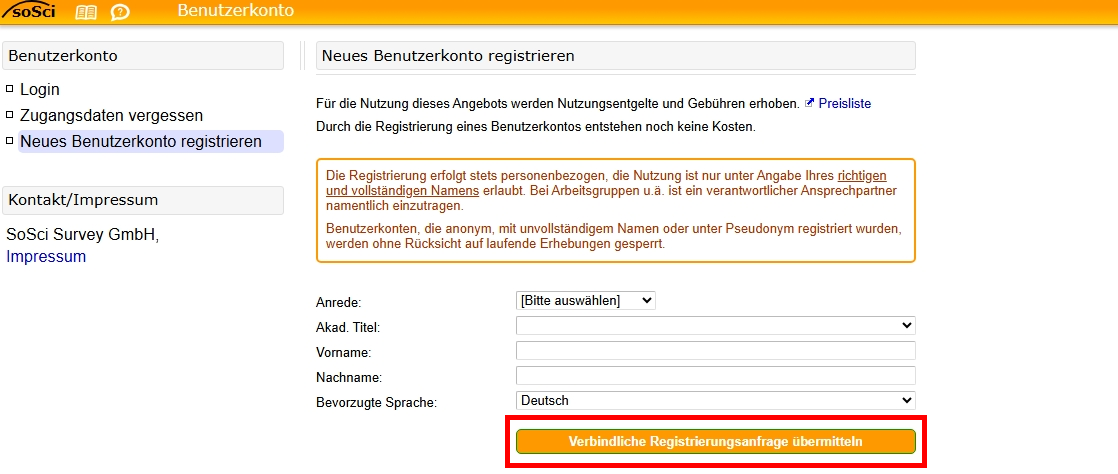
Task: Focus the Vorname input field
Action: pos(716,351)
